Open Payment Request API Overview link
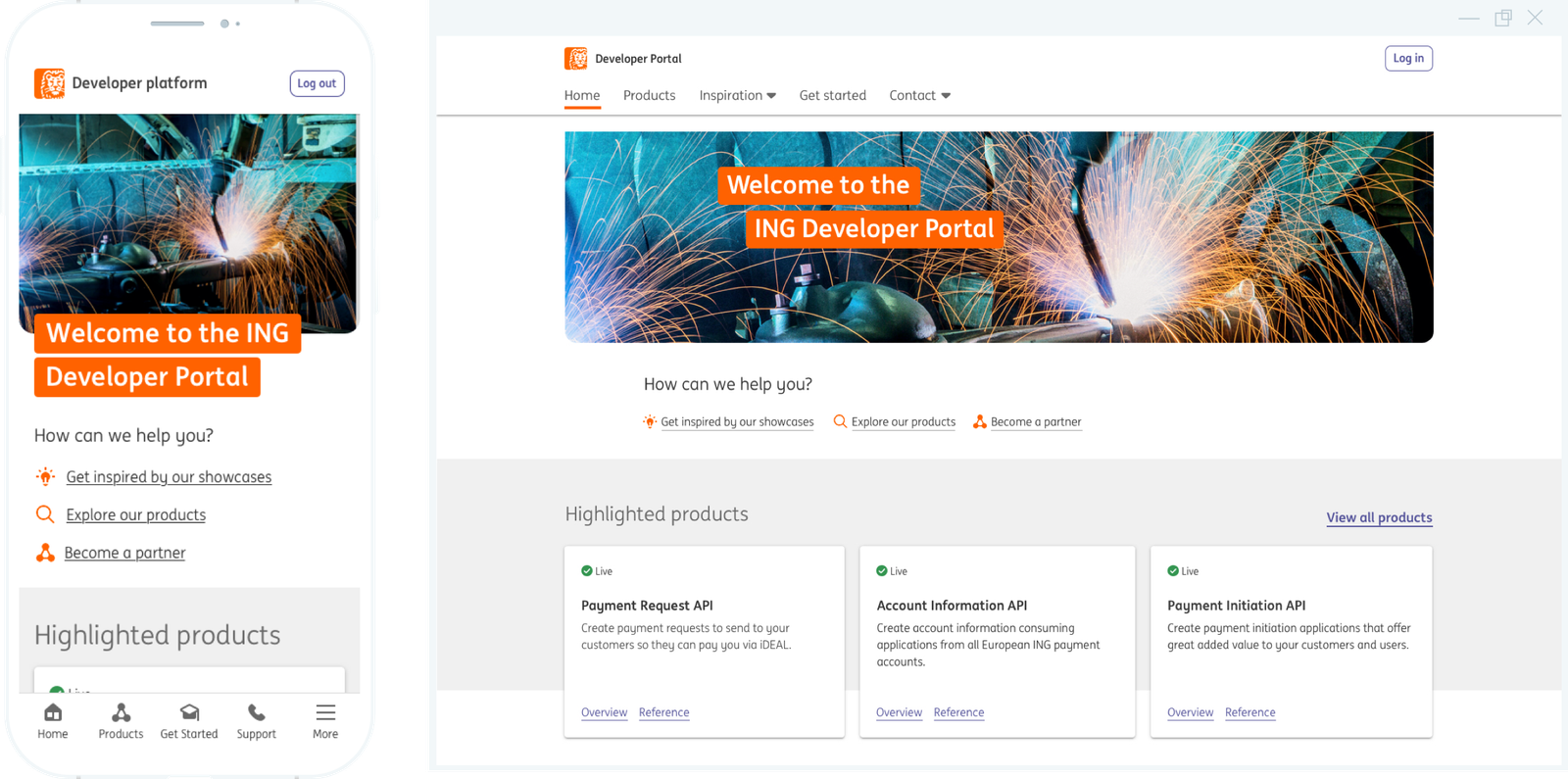This screenshot has height=779, width=1568. tap(604, 712)
